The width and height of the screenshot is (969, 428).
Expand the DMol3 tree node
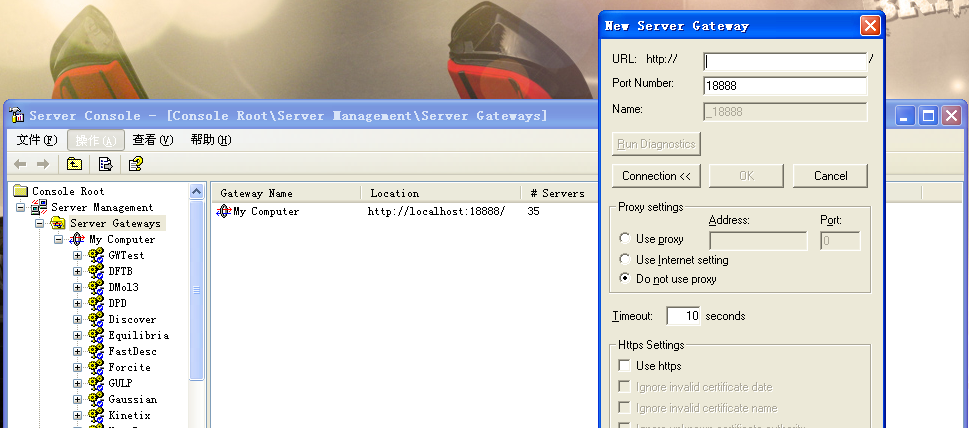click(77, 287)
